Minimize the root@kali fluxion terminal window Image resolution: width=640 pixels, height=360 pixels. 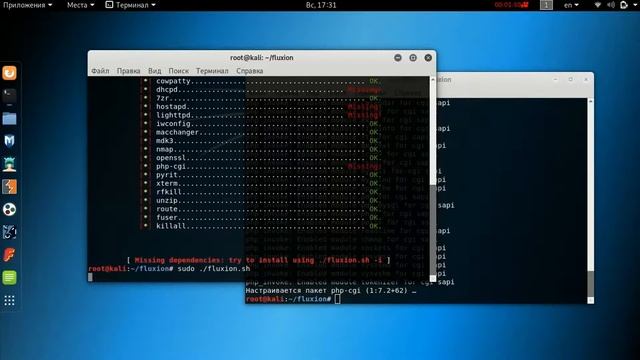coord(398,58)
